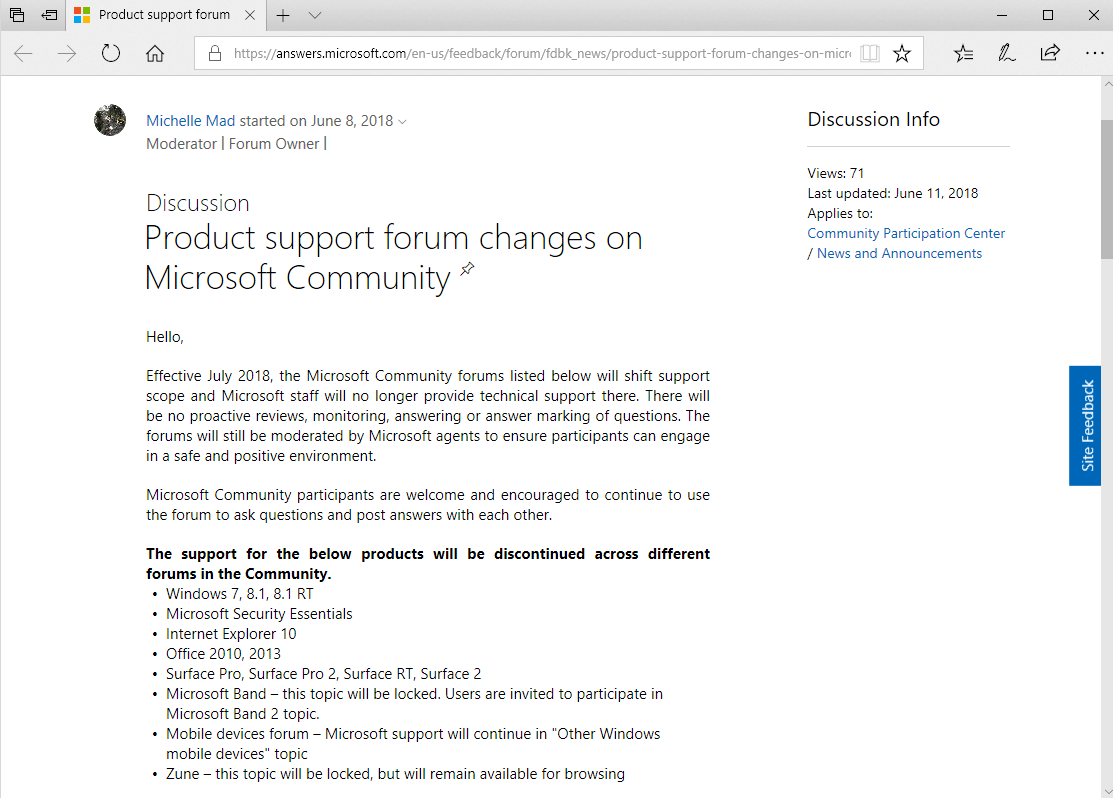Open the Favorites hub icon
Image resolution: width=1113 pixels, height=798 pixels.
pyautogui.click(x=963, y=53)
